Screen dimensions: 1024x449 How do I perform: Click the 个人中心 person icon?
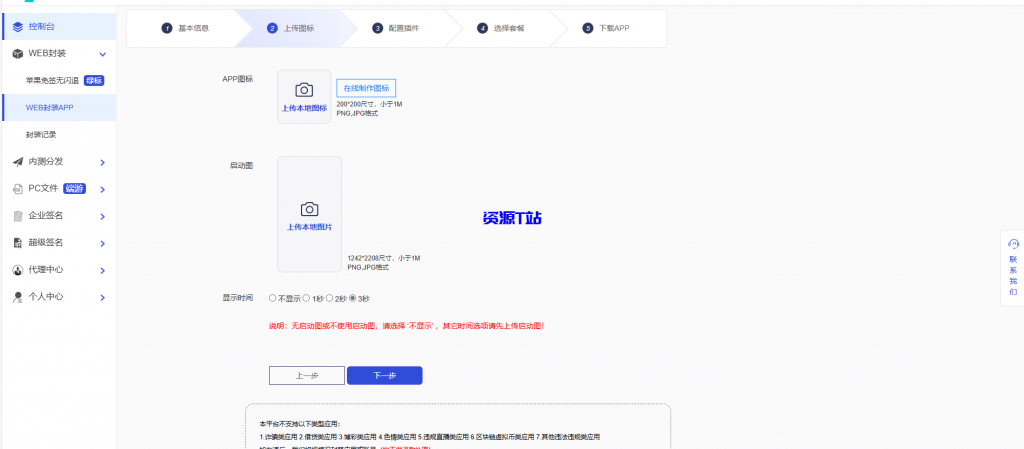click(18, 297)
